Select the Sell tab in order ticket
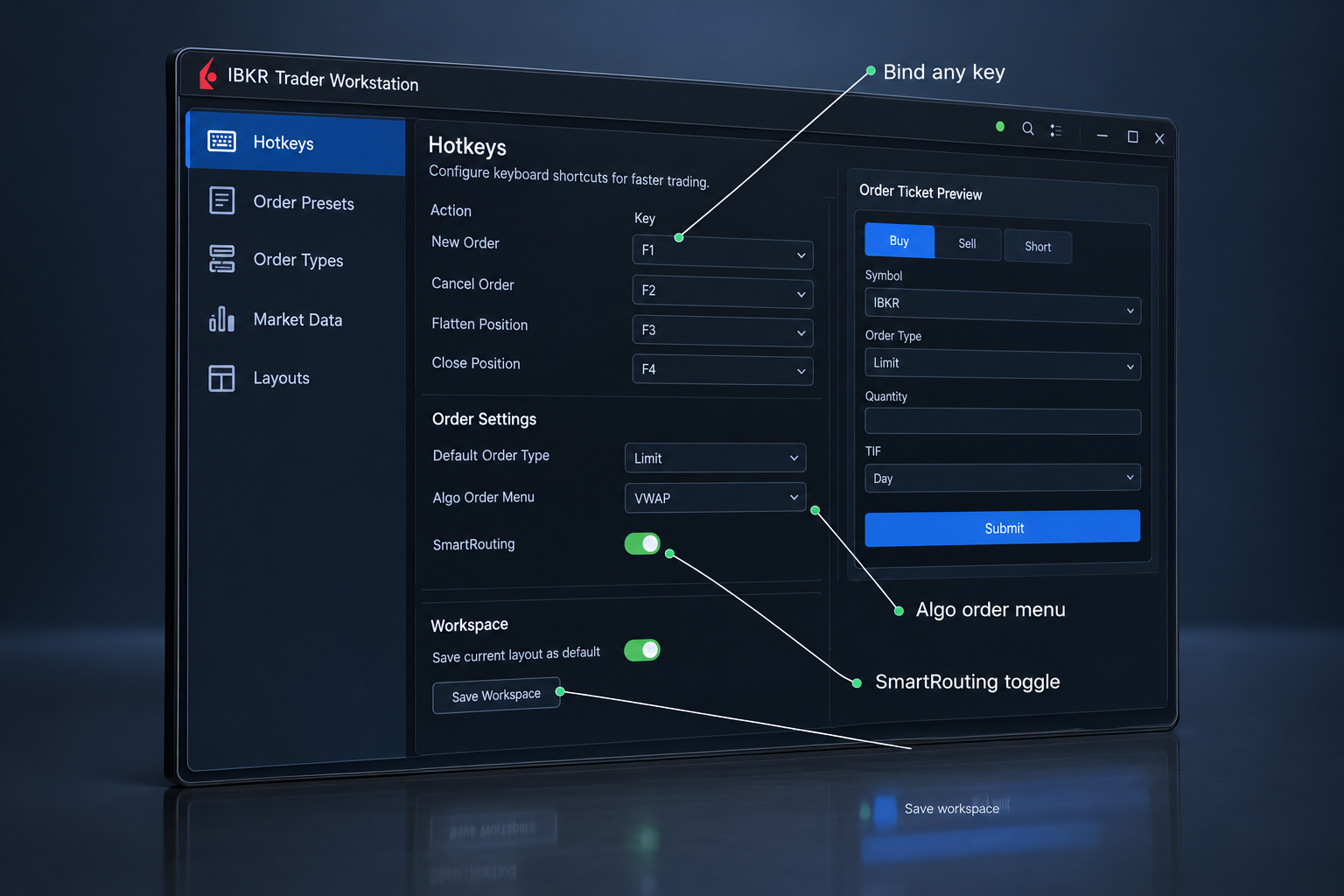The height and width of the screenshot is (896, 1344). click(967, 243)
